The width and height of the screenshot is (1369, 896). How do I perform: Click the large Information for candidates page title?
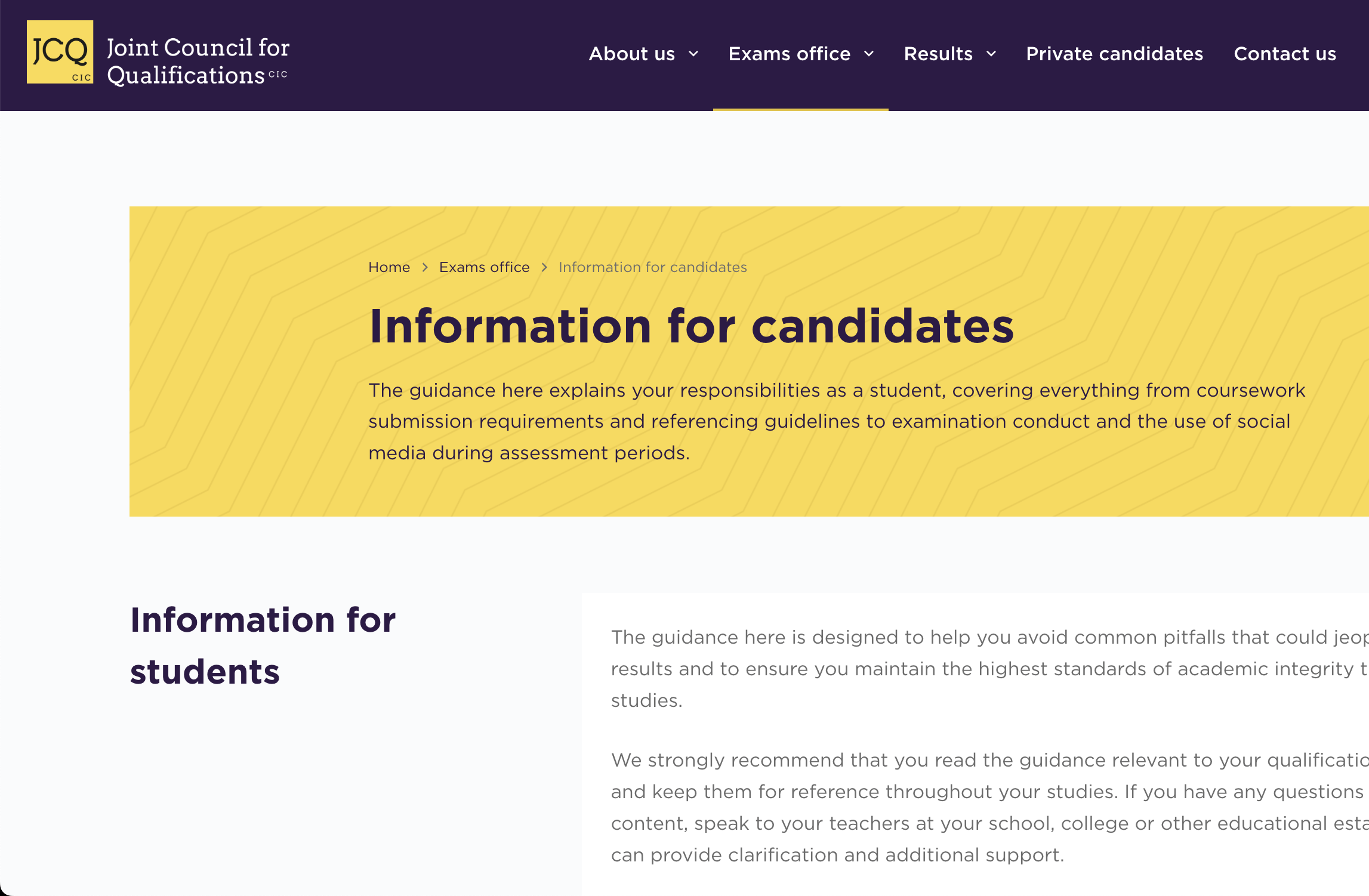[x=691, y=326]
